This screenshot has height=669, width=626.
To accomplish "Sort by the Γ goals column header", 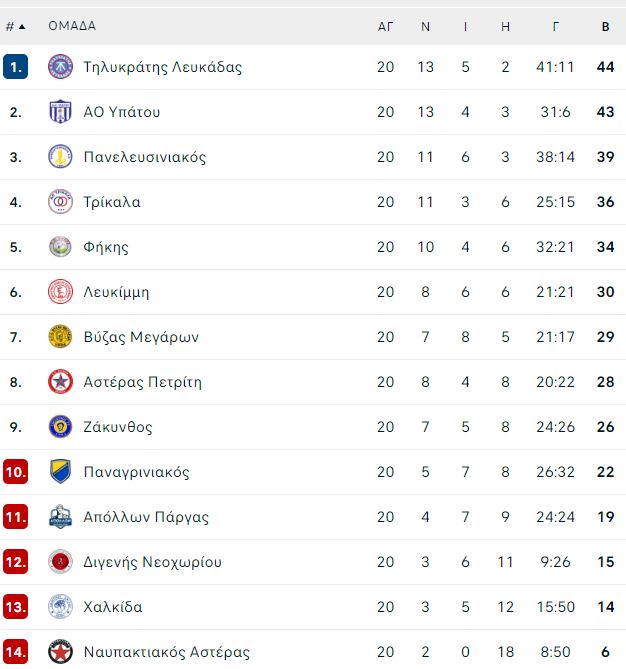I will tap(555, 27).
